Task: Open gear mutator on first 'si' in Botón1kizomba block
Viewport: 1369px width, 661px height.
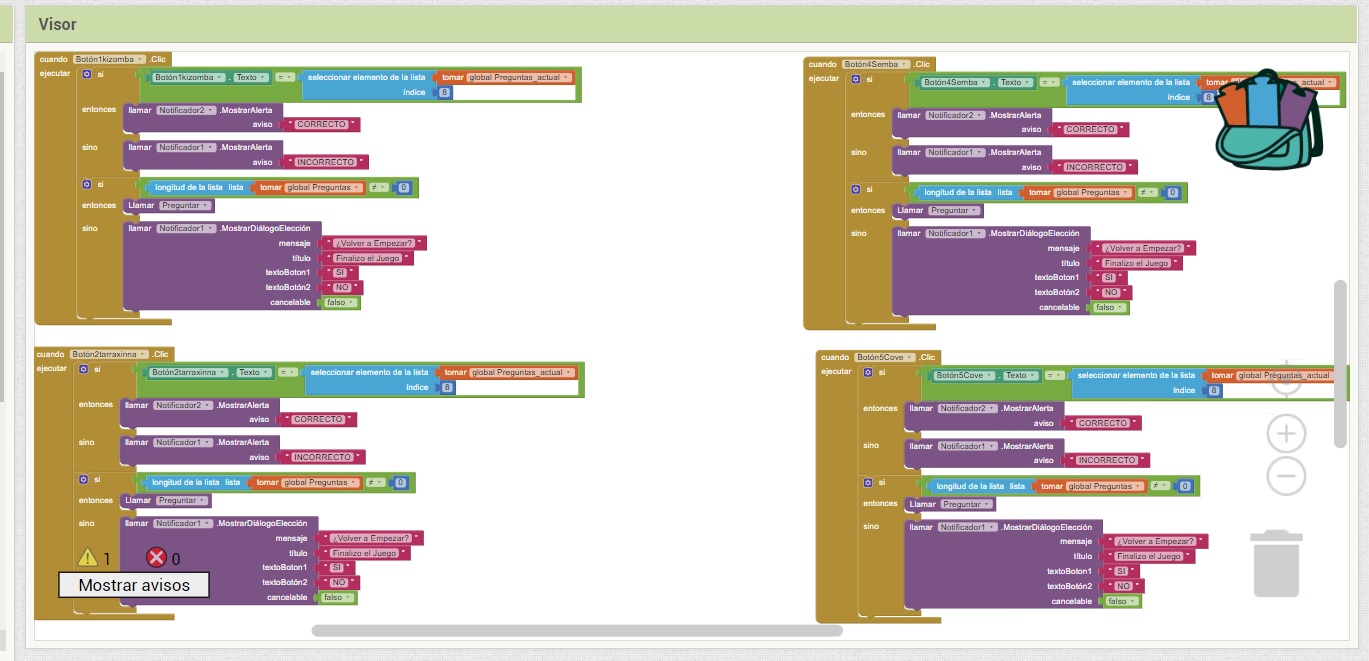Action: [x=86, y=75]
